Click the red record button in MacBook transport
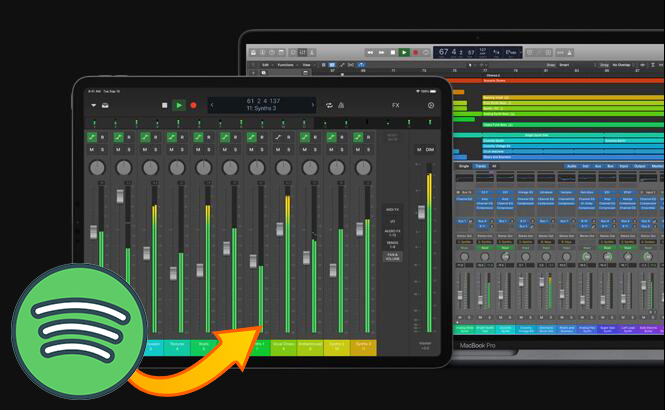665x410 pixels. 416,53
